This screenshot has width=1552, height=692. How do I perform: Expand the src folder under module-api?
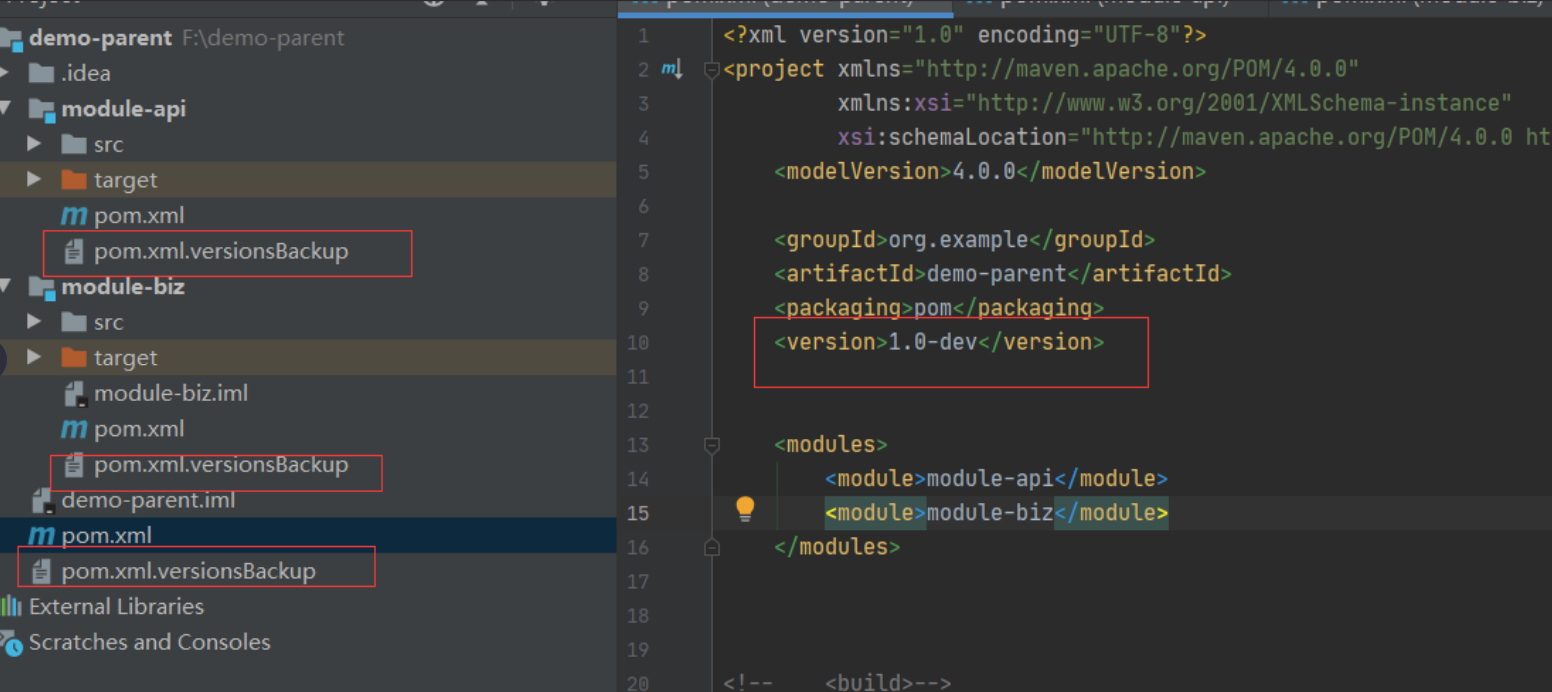34,144
